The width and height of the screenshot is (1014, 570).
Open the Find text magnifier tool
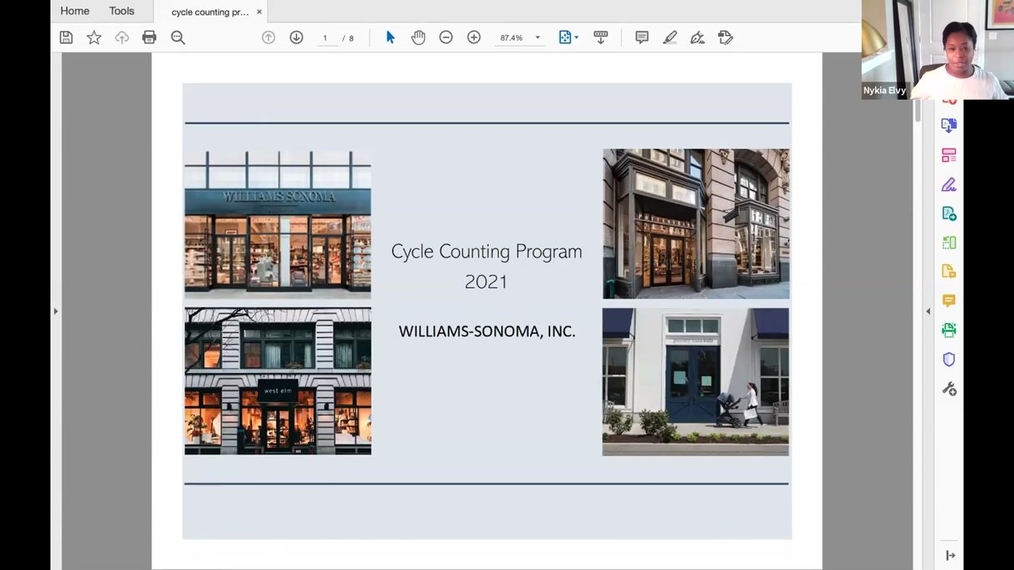tap(178, 38)
